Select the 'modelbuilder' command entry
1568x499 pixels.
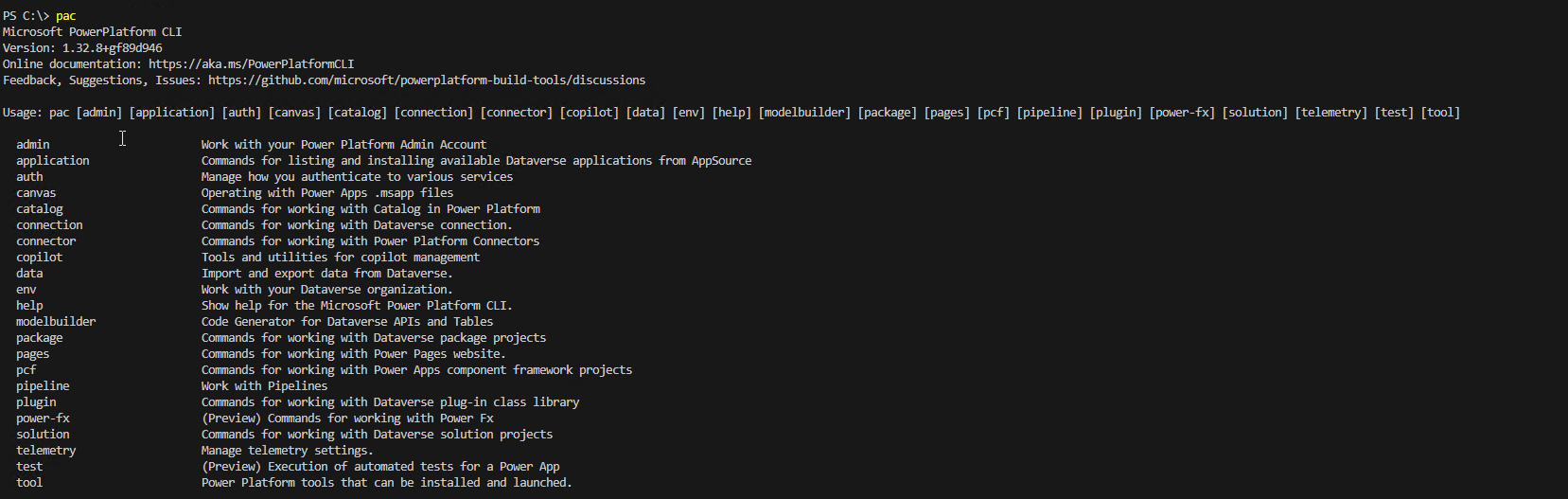pos(56,322)
